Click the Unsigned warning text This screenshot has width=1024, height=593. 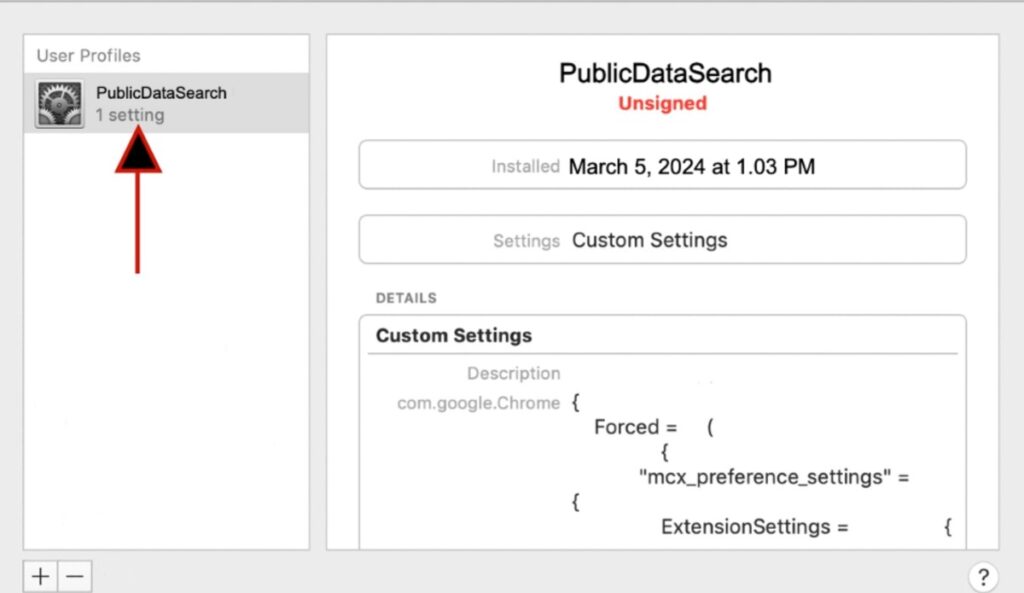click(662, 102)
